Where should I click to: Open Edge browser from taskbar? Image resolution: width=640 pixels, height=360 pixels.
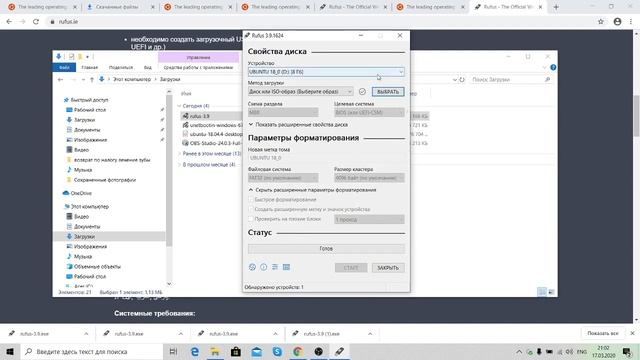tap(195, 351)
